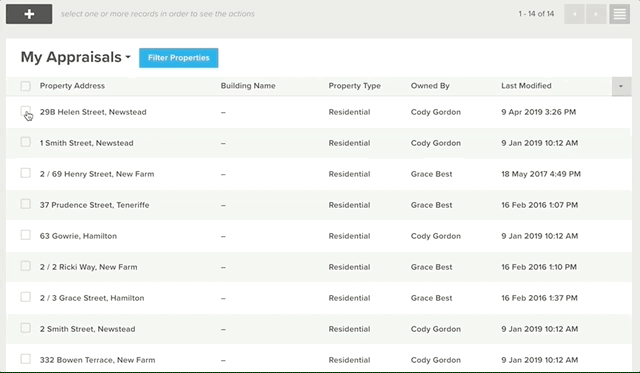Image resolution: width=640 pixels, height=373 pixels.
Task: Click the Filter Properties button
Action: 178,58
